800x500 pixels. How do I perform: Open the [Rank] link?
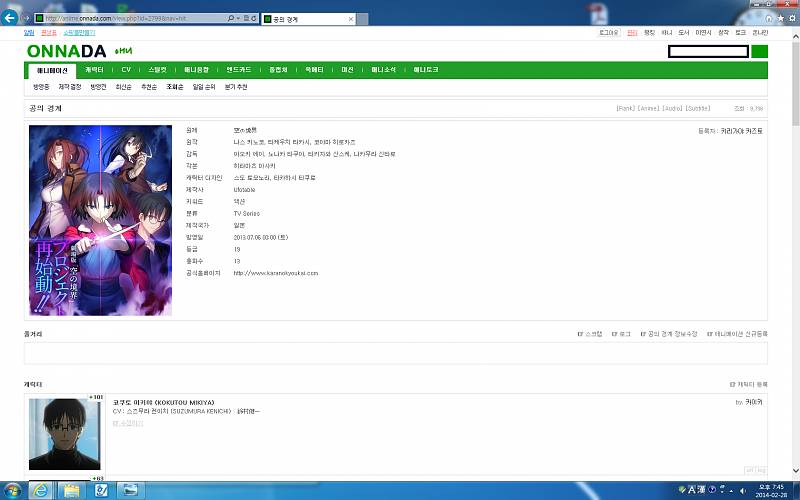(626, 108)
